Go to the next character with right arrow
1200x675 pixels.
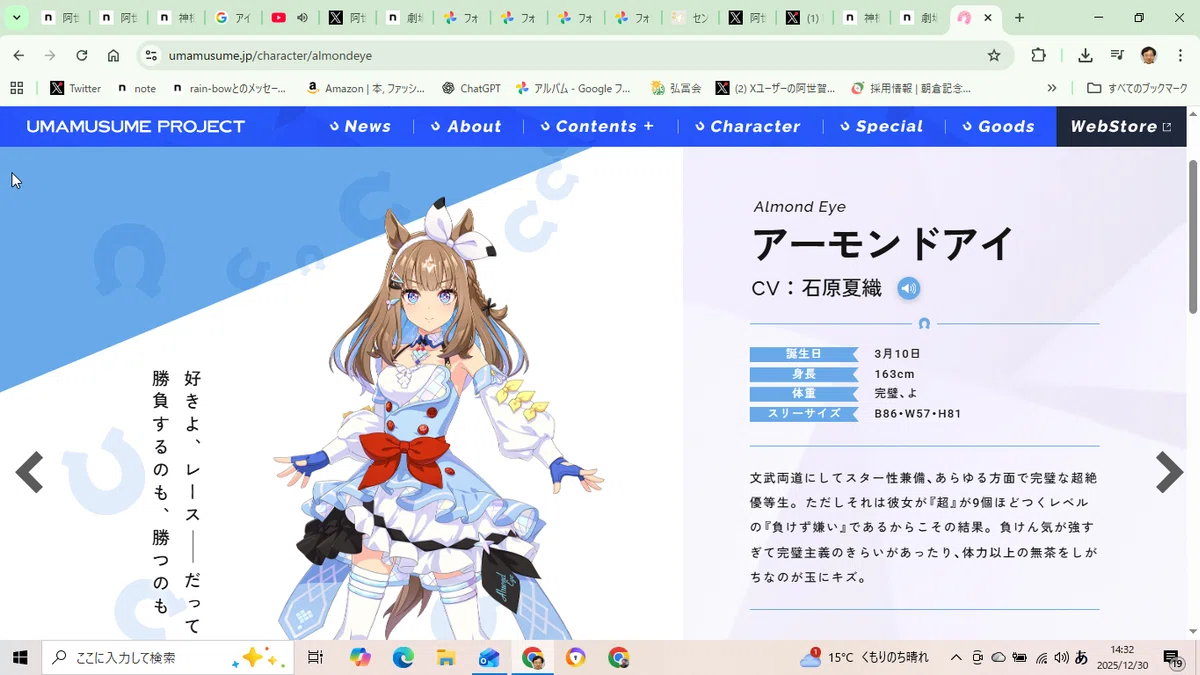pyautogui.click(x=1169, y=473)
